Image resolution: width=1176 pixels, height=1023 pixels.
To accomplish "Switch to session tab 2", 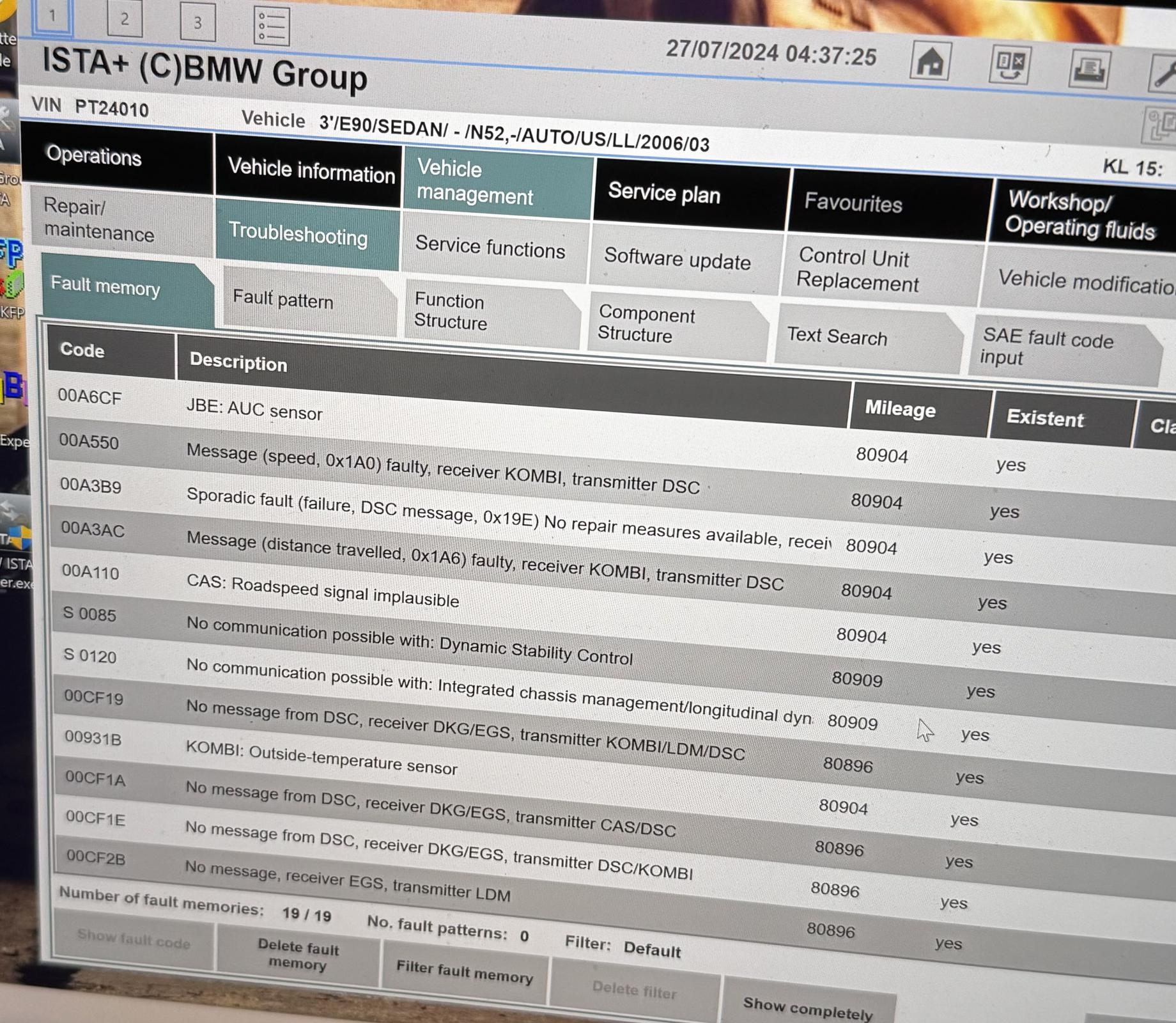I will (x=125, y=19).
